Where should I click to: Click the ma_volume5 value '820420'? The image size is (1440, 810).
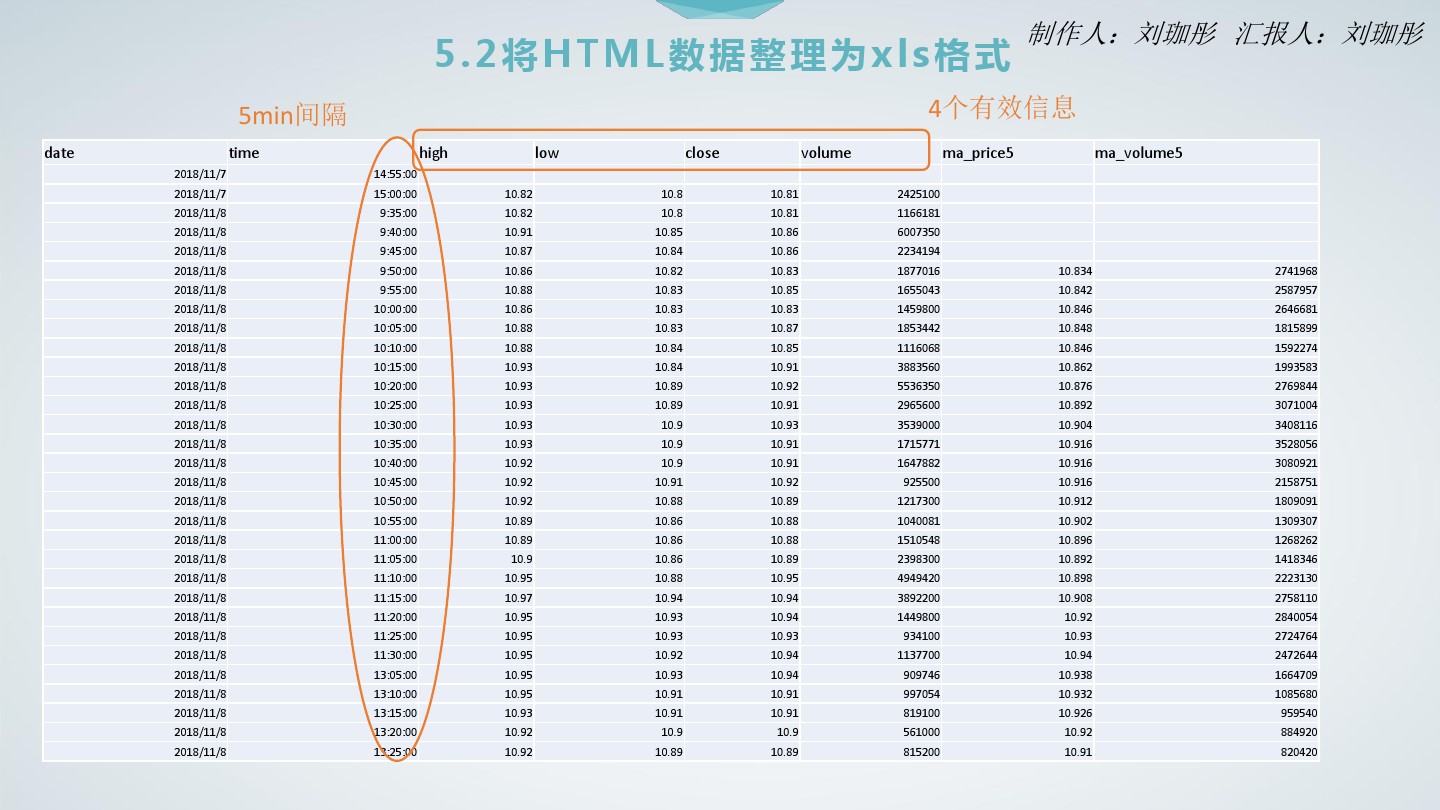[1299, 752]
